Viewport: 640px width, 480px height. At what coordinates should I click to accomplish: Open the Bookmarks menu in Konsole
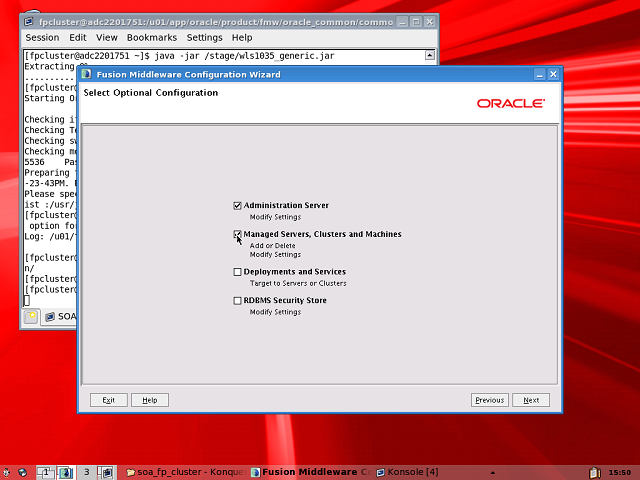(152, 38)
